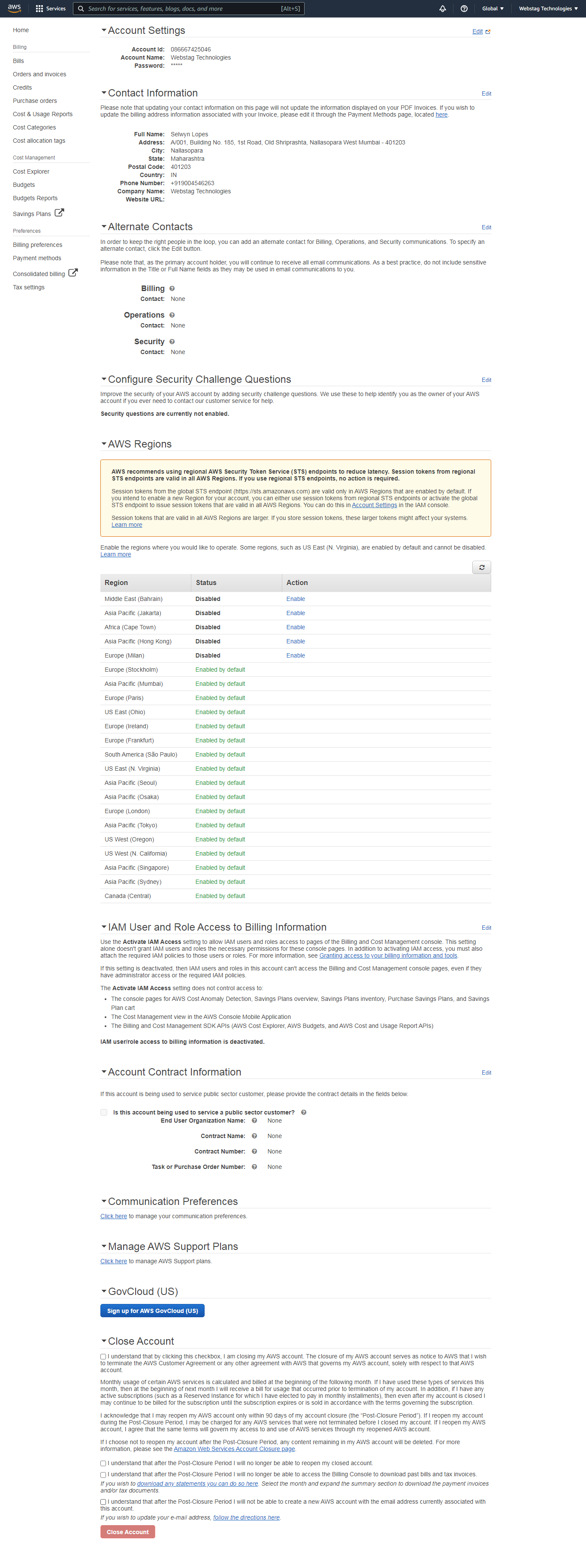Open the Webstag Technologies account dropdown
Screen dimensions: 586x1568
[x=548, y=9]
